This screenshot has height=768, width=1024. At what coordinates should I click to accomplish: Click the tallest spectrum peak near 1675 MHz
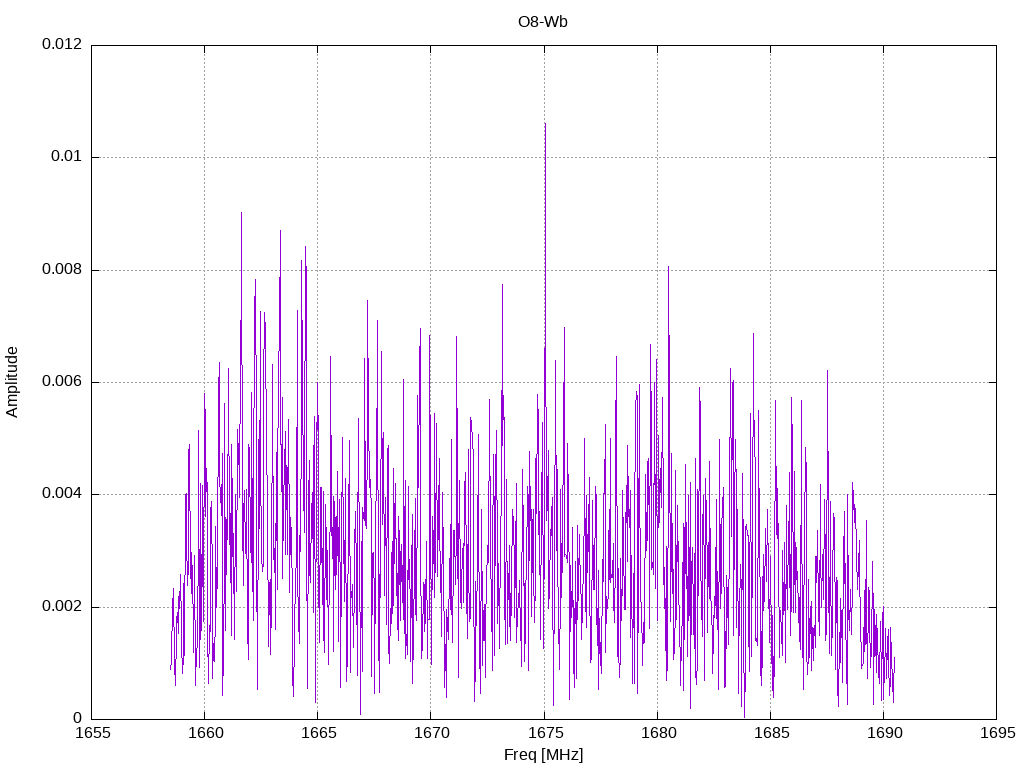click(545, 124)
